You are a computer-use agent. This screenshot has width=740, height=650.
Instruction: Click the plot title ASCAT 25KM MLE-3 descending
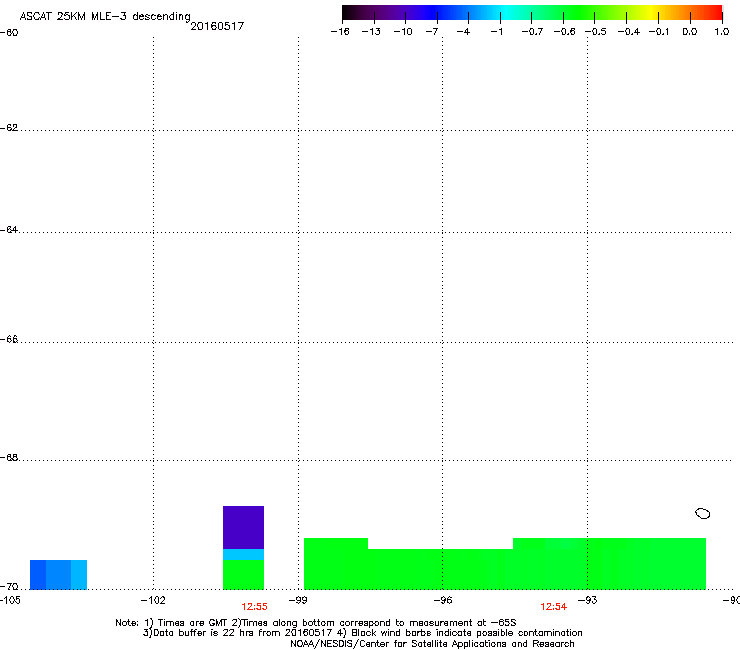pos(105,16)
